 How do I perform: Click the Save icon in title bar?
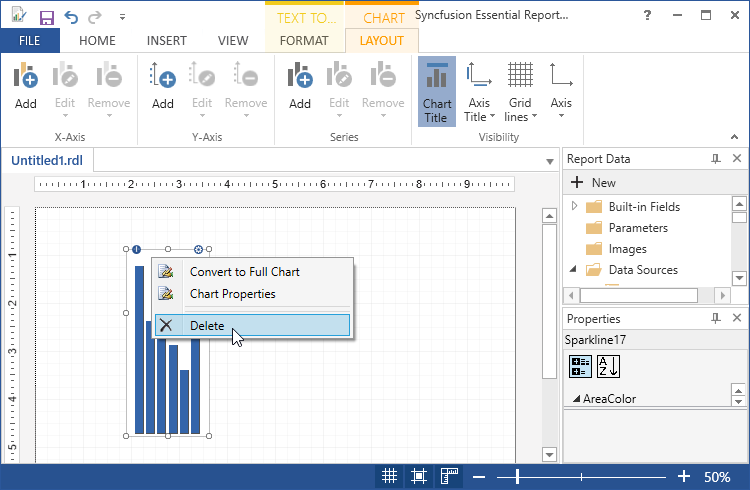46,17
